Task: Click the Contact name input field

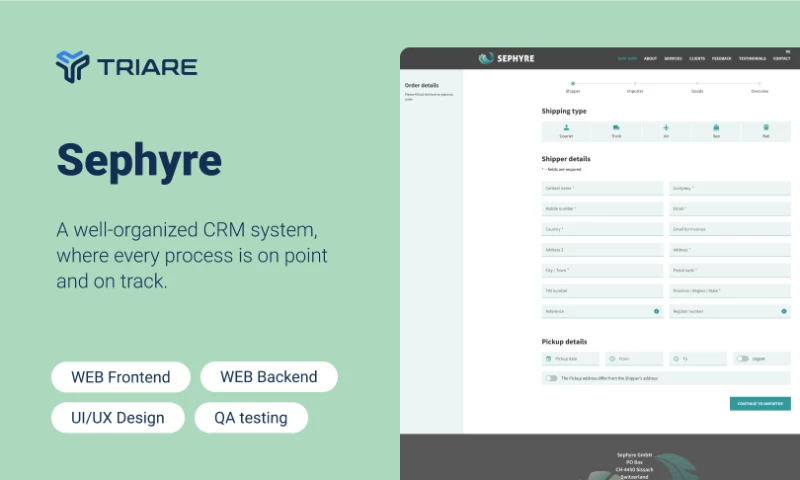Action: point(602,188)
